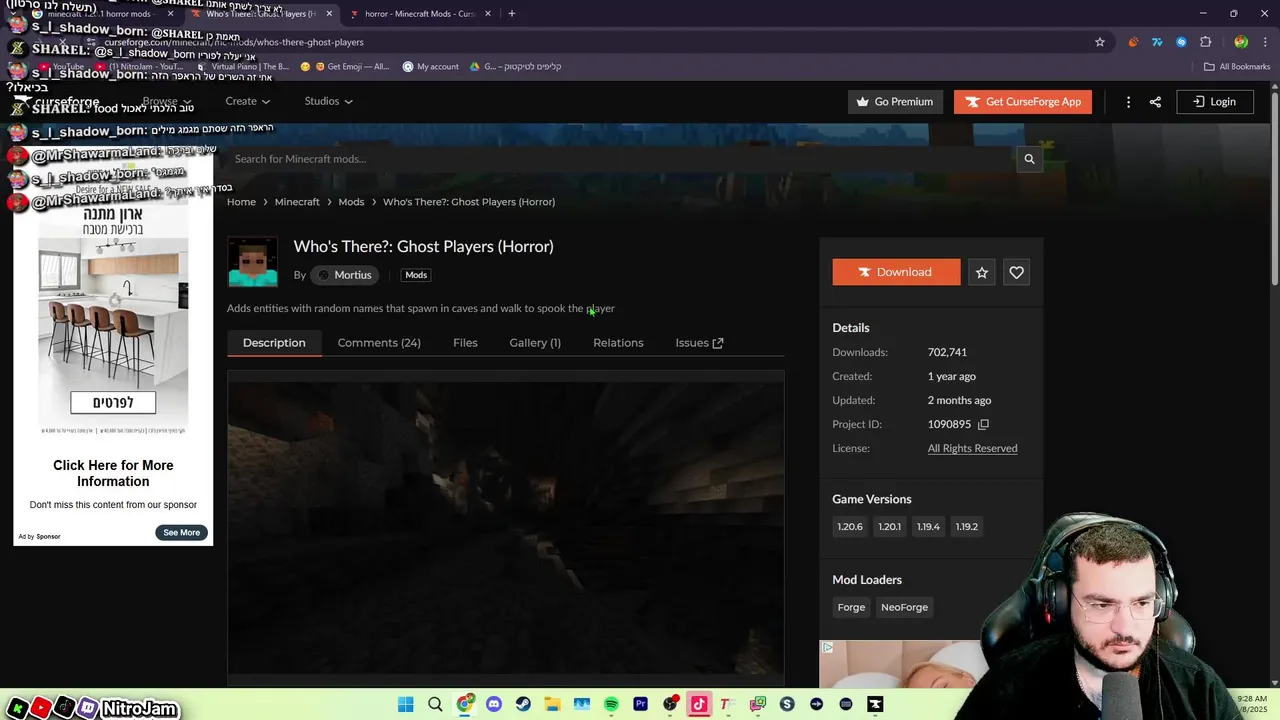The image size is (1280, 720).
Task: Open the Files tab
Action: [x=465, y=342]
